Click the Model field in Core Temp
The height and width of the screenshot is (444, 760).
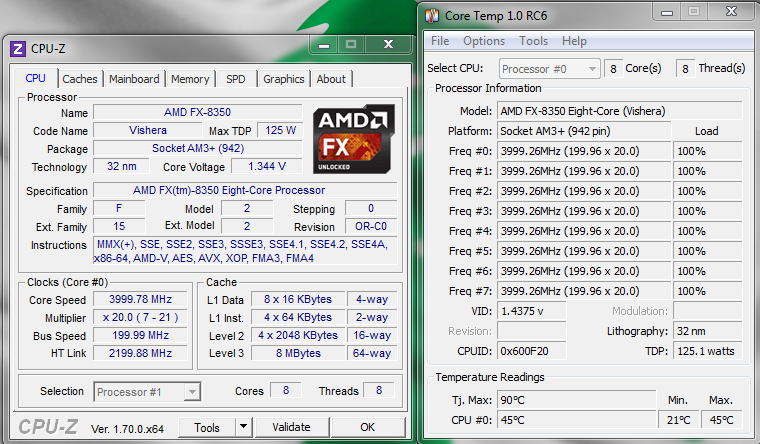click(x=619, y=111)
